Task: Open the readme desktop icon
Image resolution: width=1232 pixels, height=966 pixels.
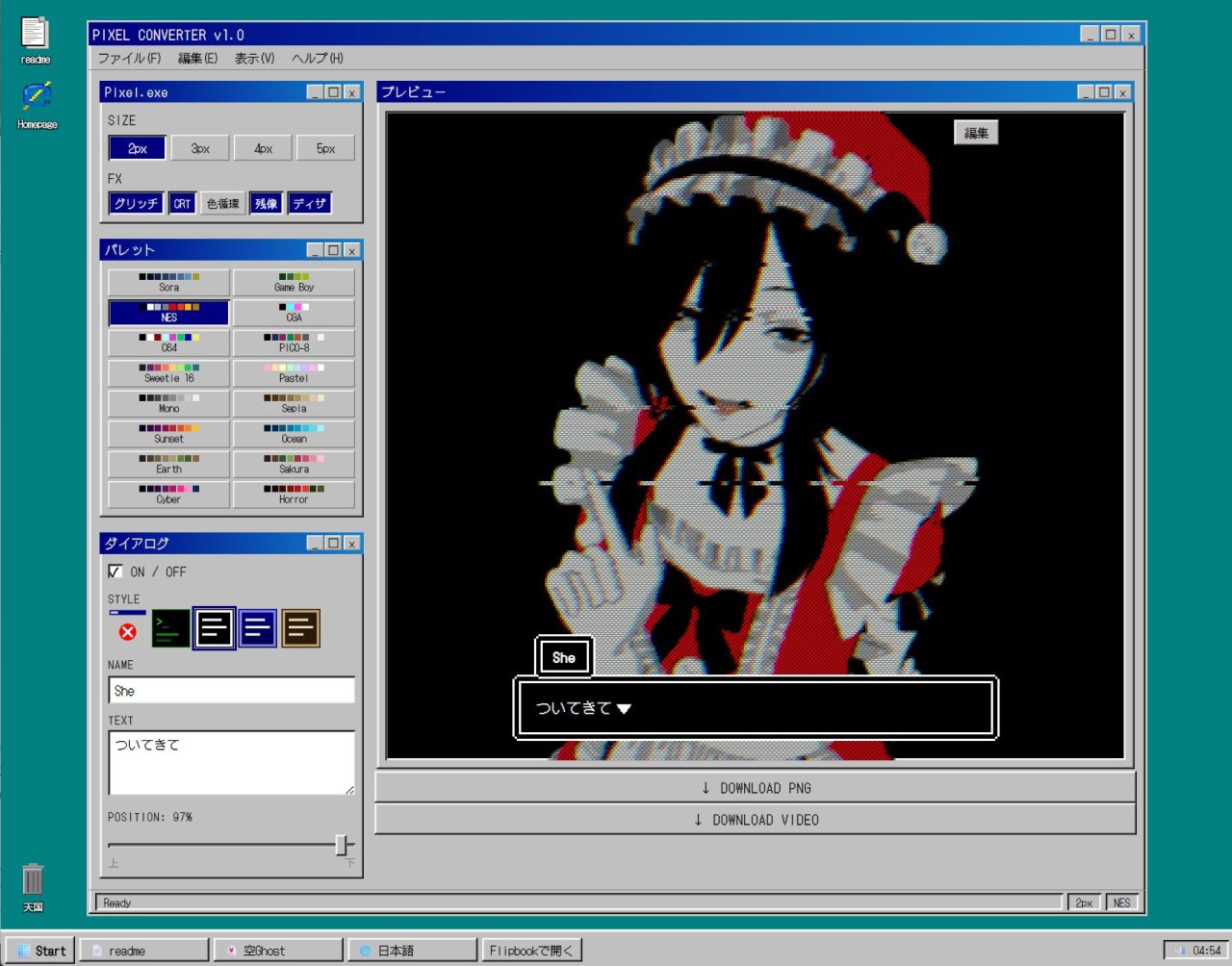Action: (x=35, y=40)
